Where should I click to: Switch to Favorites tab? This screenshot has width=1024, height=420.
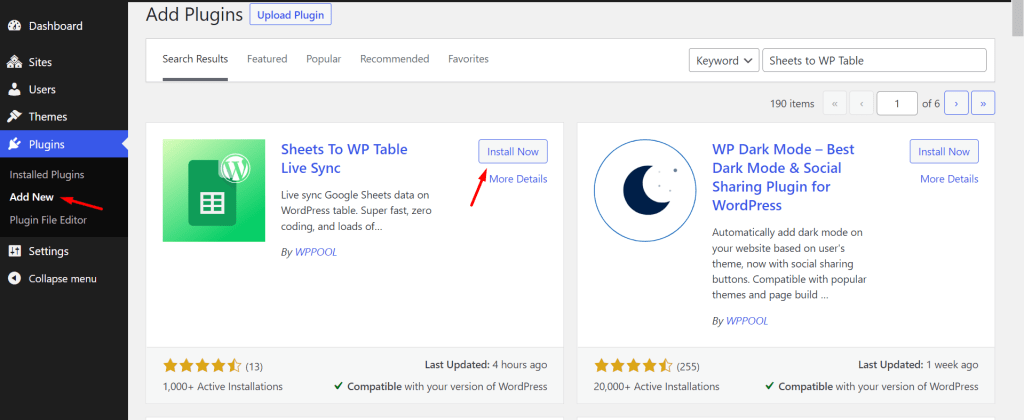[468, 59]
